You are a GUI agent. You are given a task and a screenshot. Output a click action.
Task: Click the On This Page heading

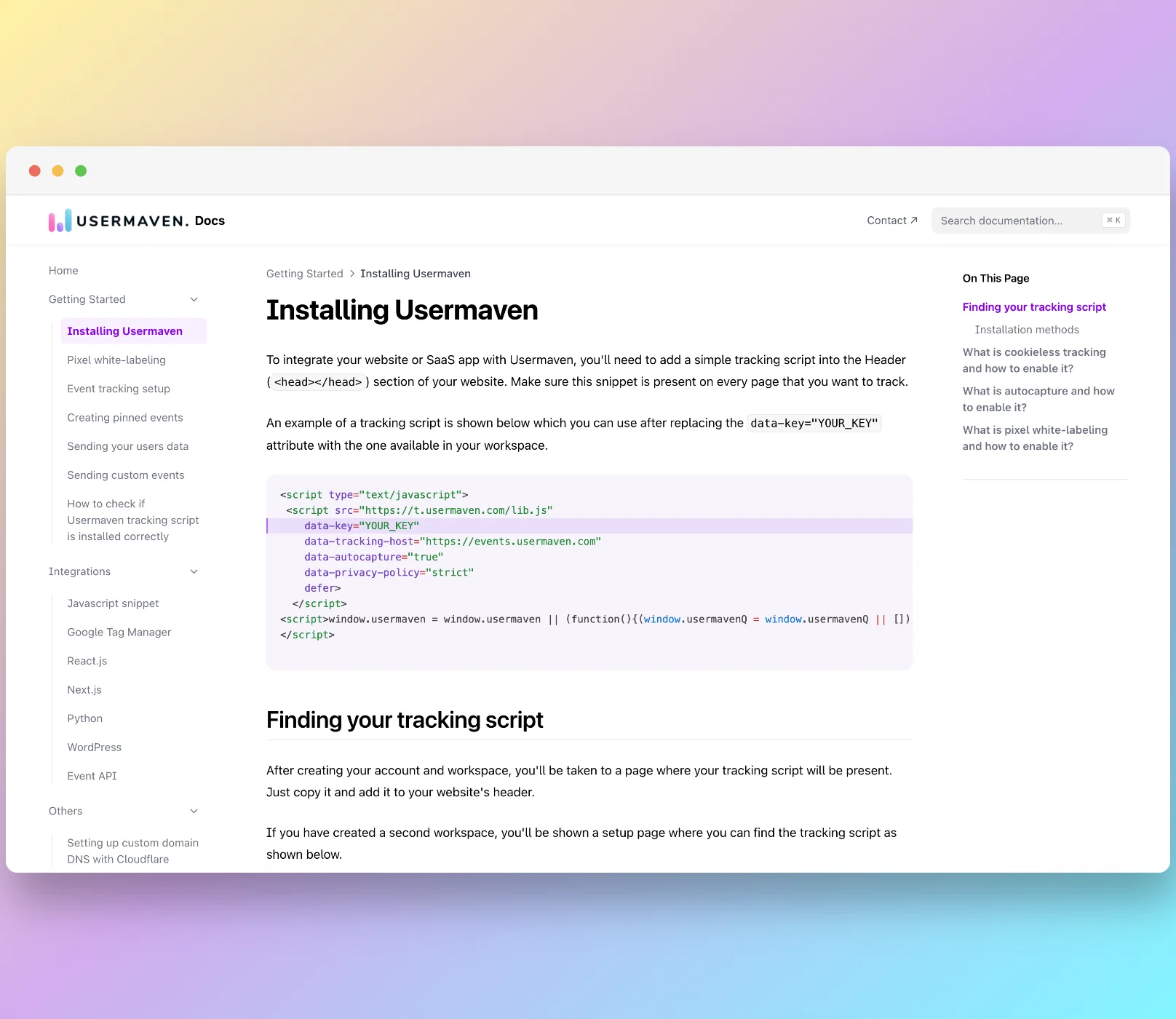[x=996, y=278]
